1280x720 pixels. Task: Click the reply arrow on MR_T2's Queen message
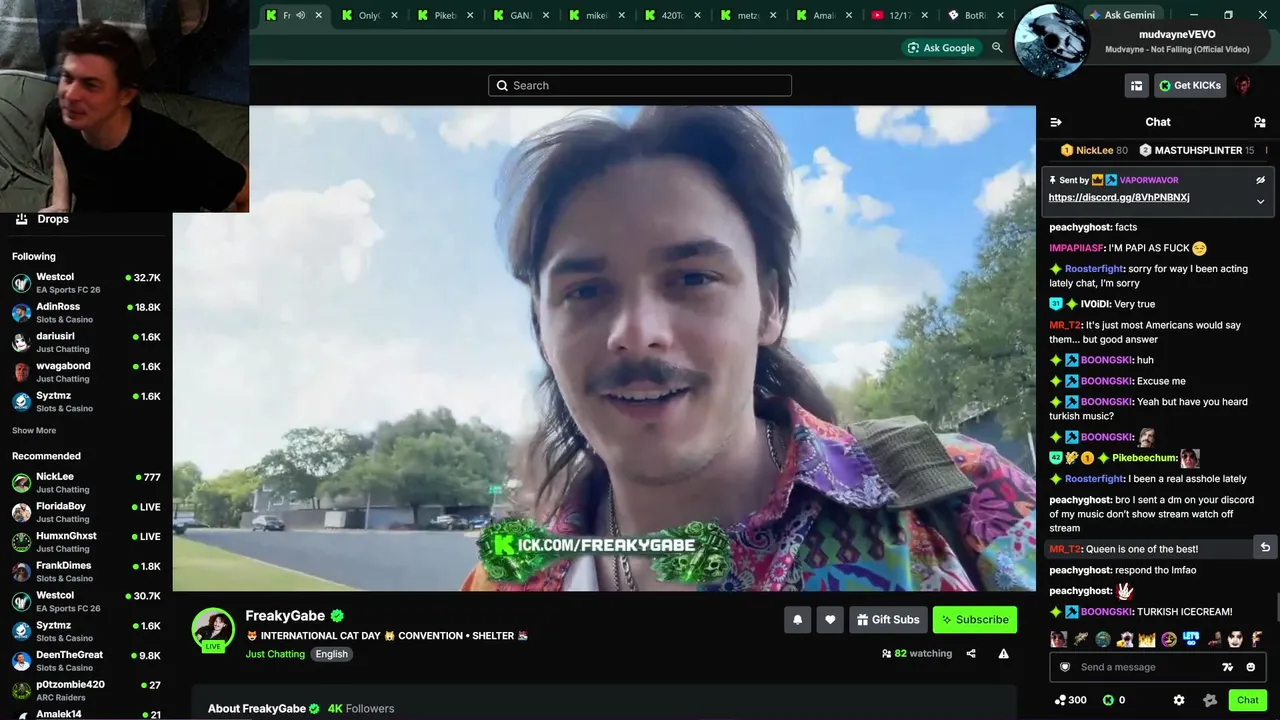1265,548
